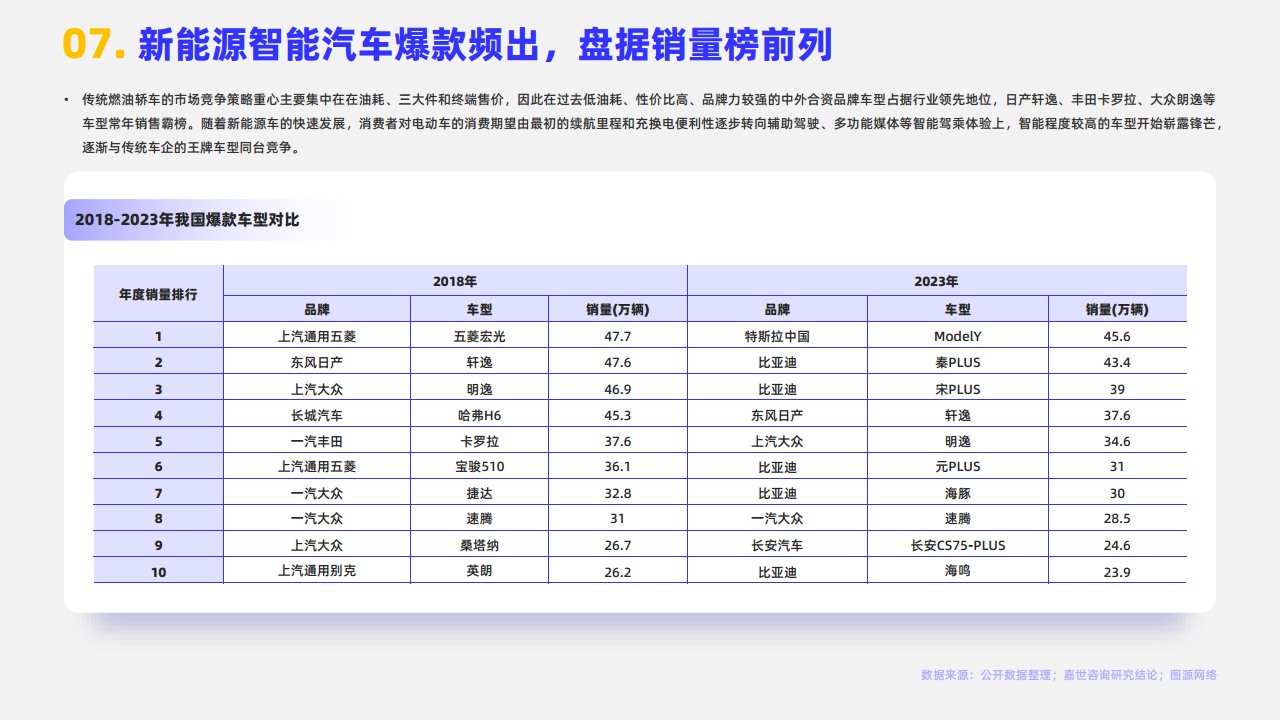Screen dimensions: 1280x720
Task: Click the 一汽大众 cell beside 捷达
Action: click(x=317, y=493)
